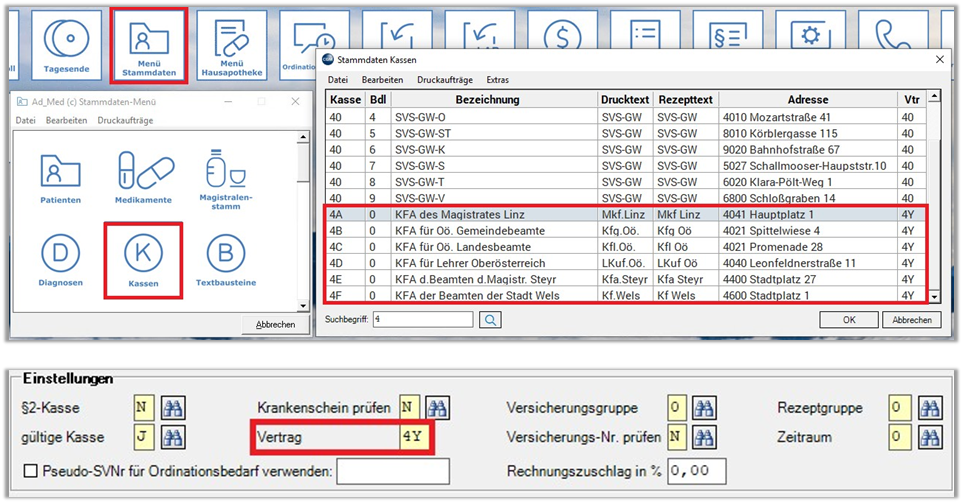Open the Textbausteine icon
Screen dimensions: 963x503
pos(225,260)
